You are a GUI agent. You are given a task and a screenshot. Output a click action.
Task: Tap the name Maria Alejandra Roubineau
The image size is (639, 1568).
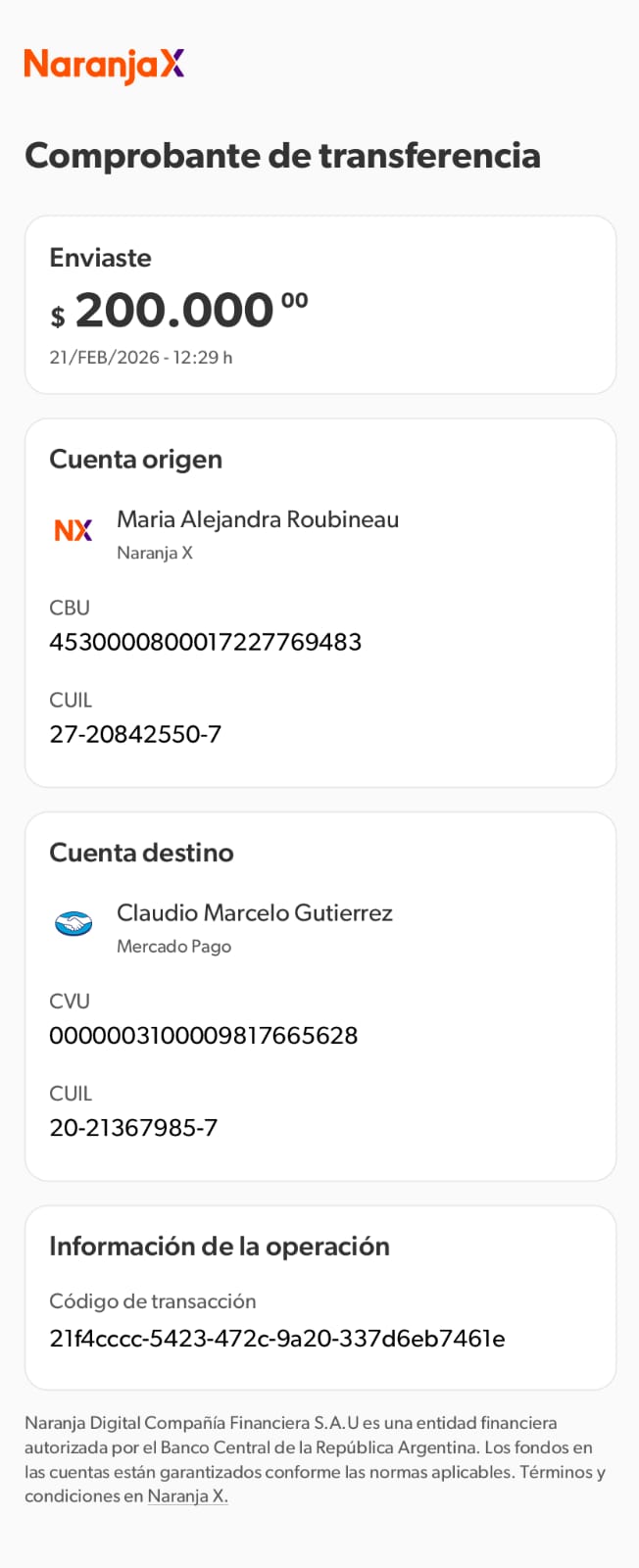pos(258,519)
